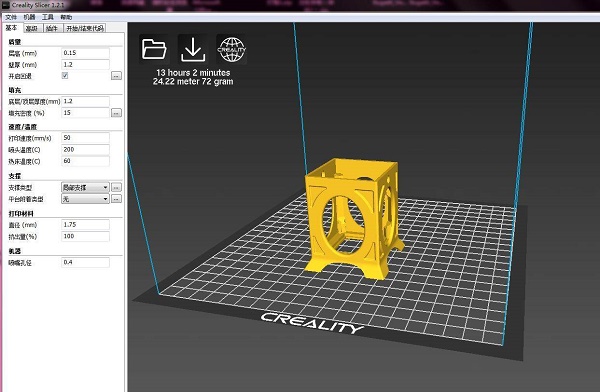Click the print speed field showing 50

point(85,138)
